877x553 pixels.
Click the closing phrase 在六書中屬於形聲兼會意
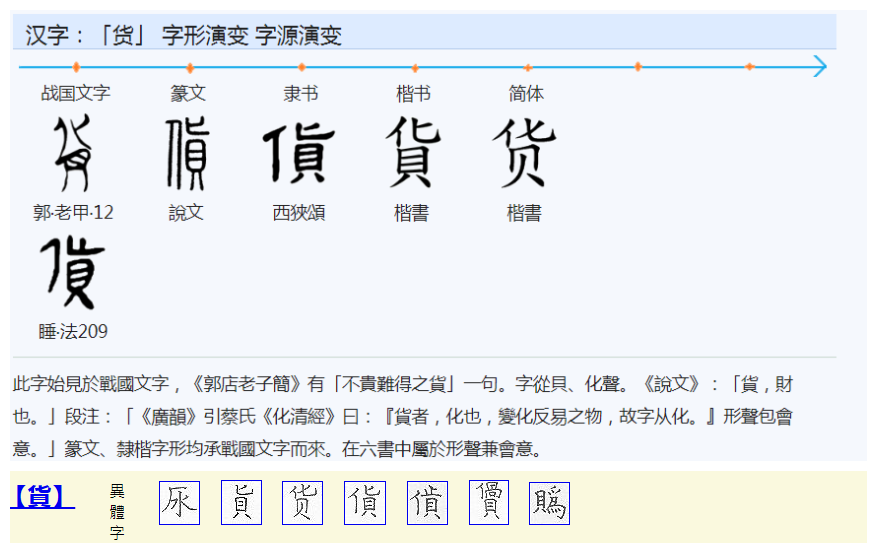click(x=437, y=449)
